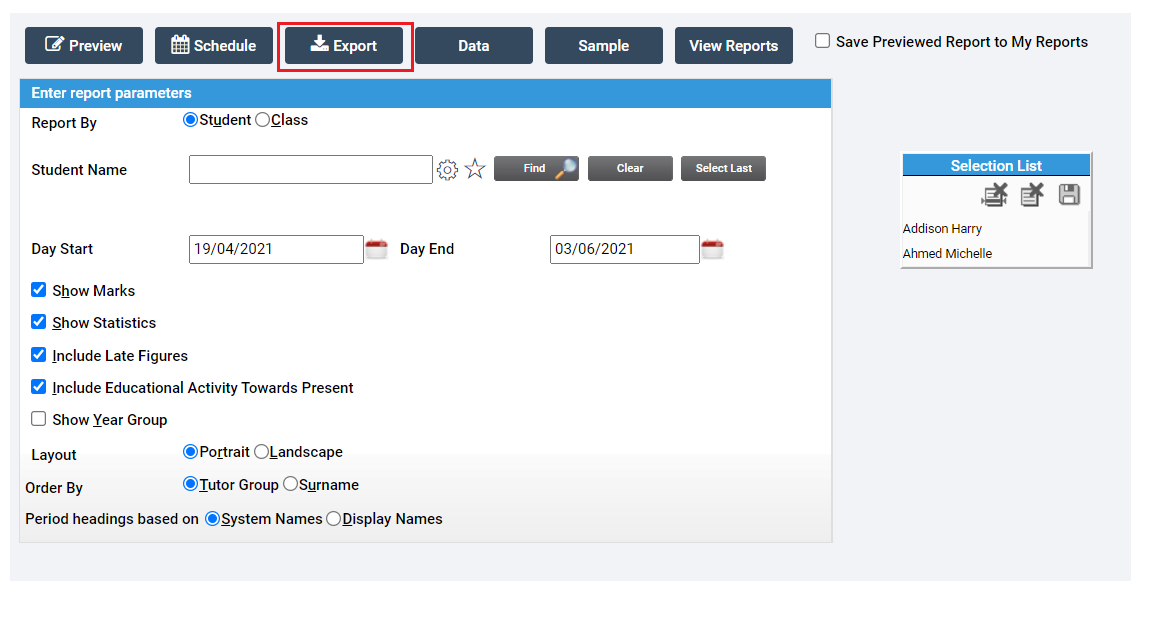This screenshot has width=1175, height=627.
Task: Click Select Last to restore previous selection
Action: point(723,168)
